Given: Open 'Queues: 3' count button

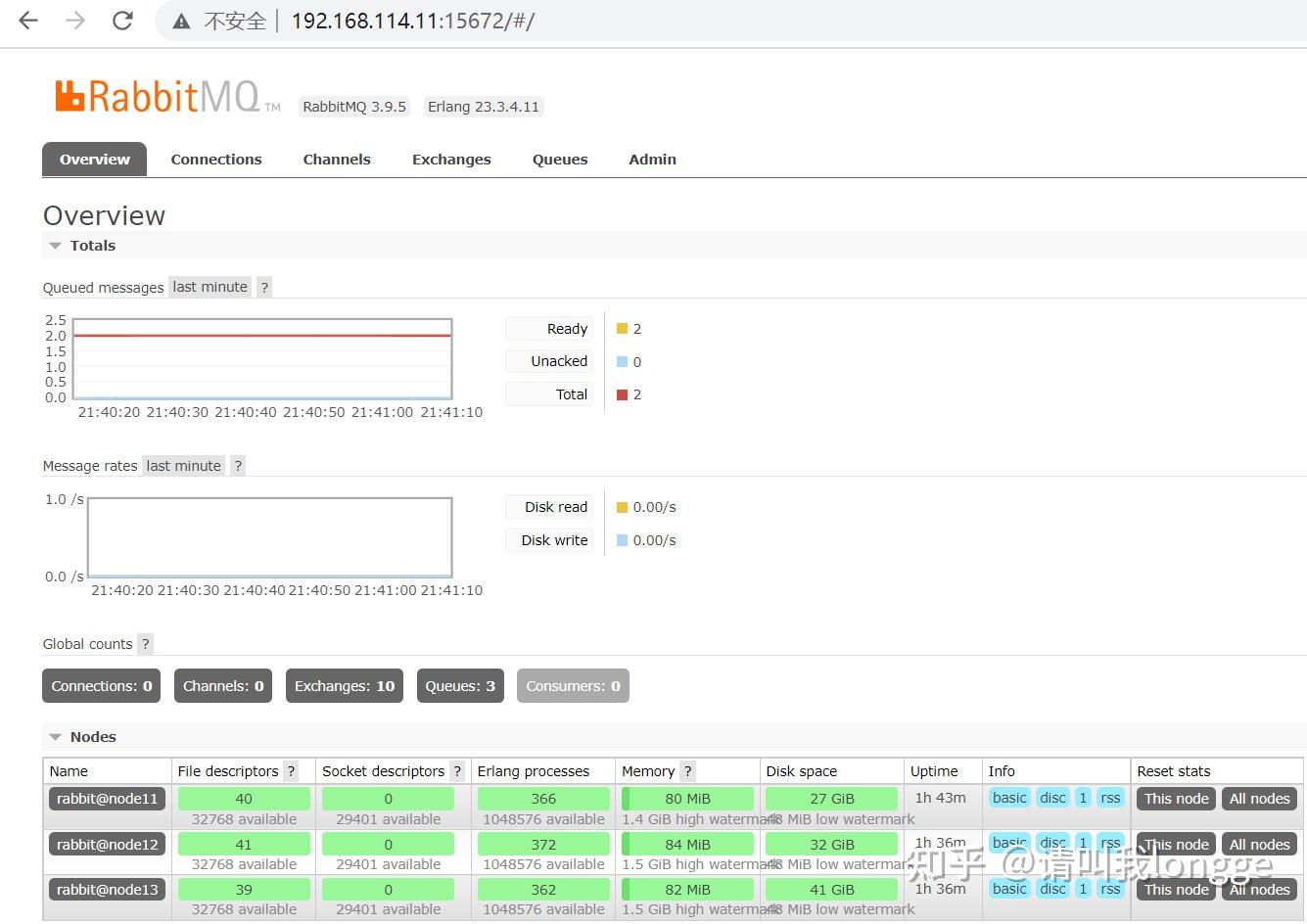Looking at the screenshot, I should click(460, 686).
